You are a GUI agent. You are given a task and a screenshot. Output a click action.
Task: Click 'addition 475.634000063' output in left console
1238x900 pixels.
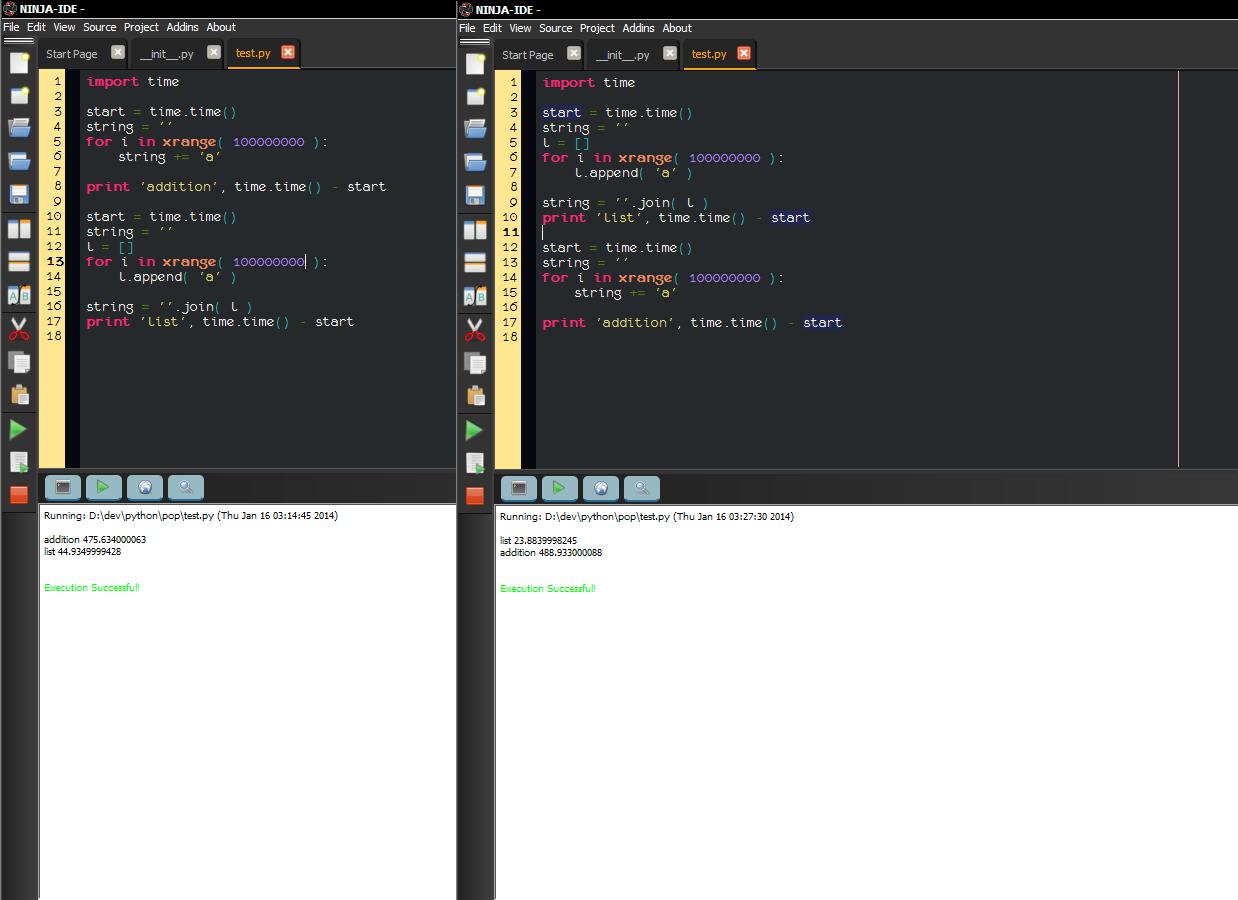tap(95, 539)
